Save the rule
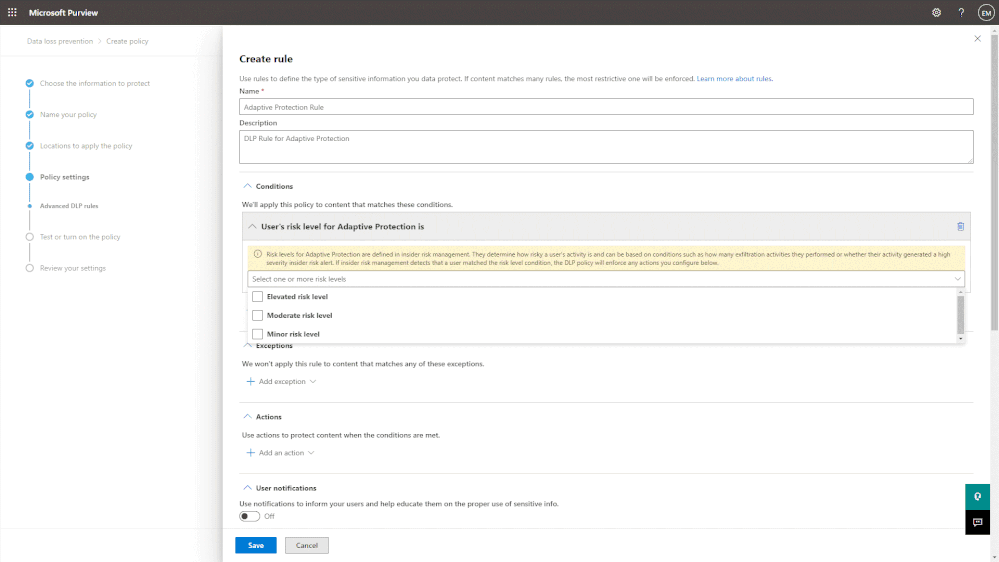The width and height of the screenshot is (999, 562). coord(255,545)
